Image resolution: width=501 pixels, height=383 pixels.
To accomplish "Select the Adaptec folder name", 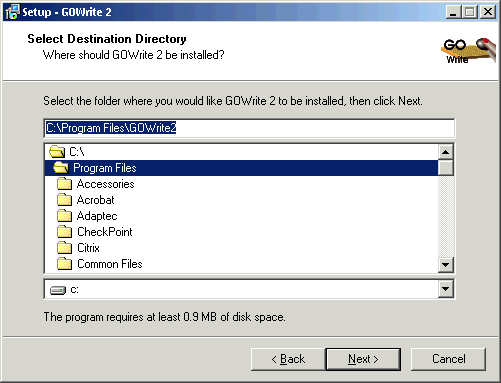I will pos(97,216).
